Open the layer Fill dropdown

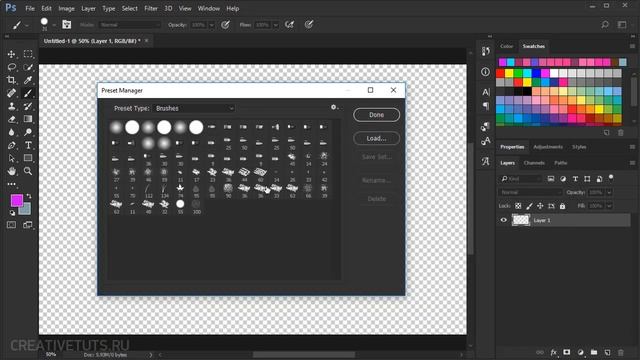click(609, 206)
